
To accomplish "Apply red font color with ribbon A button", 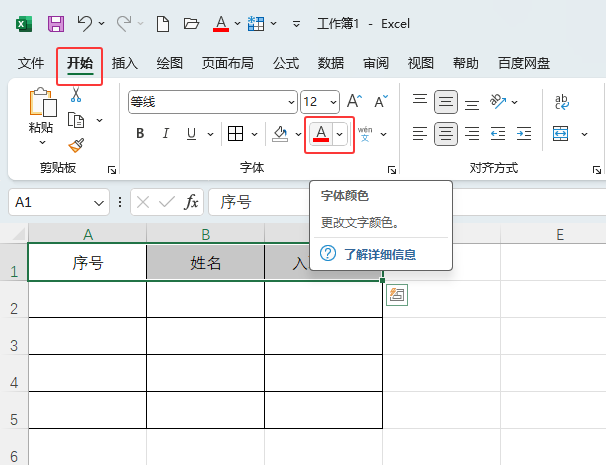I will tap(321, 134).
